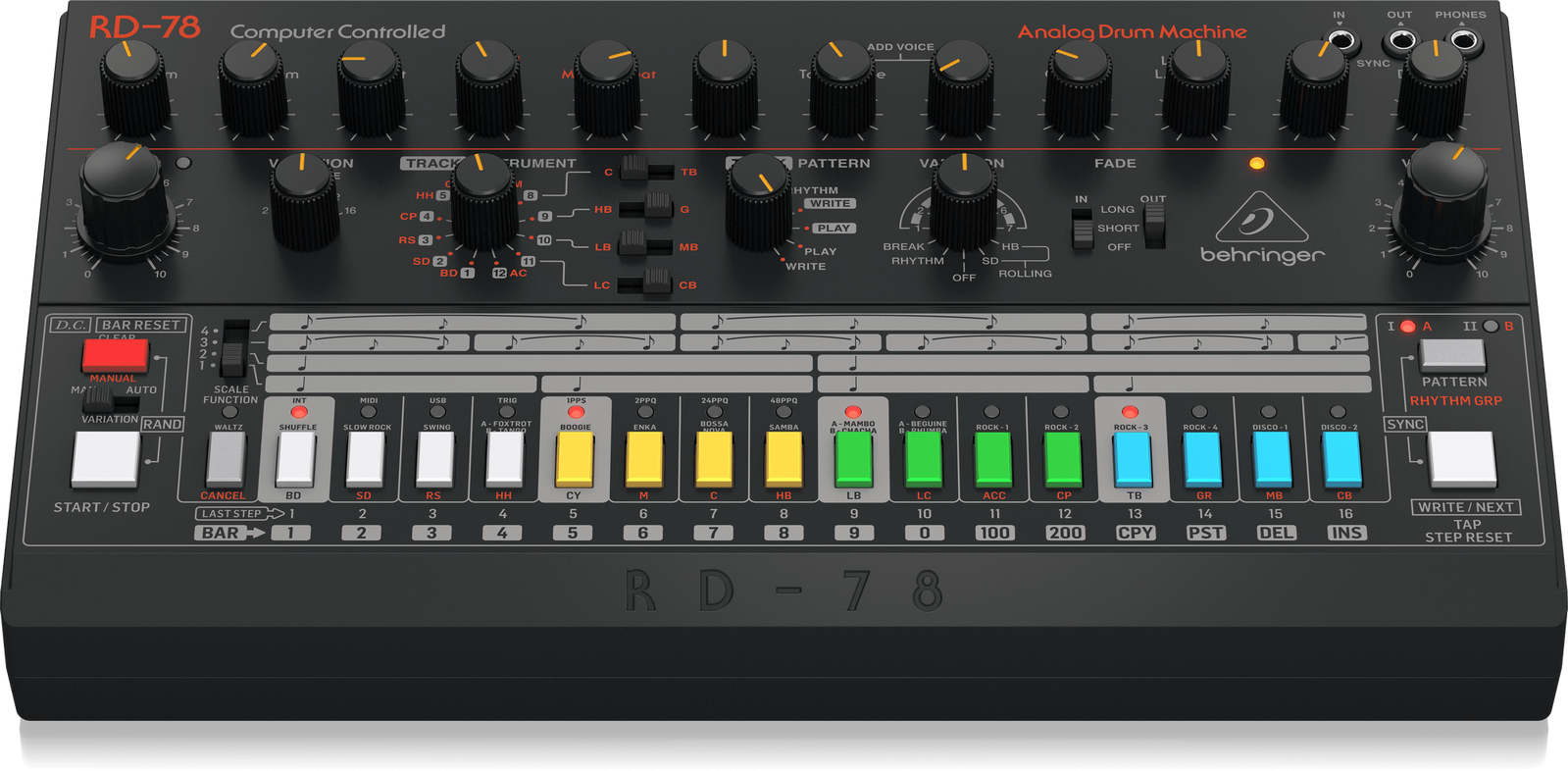1568x771 pixels.
Task: Click the Pattern mode rotary selector knob
Action: click(x=758, y=199)
